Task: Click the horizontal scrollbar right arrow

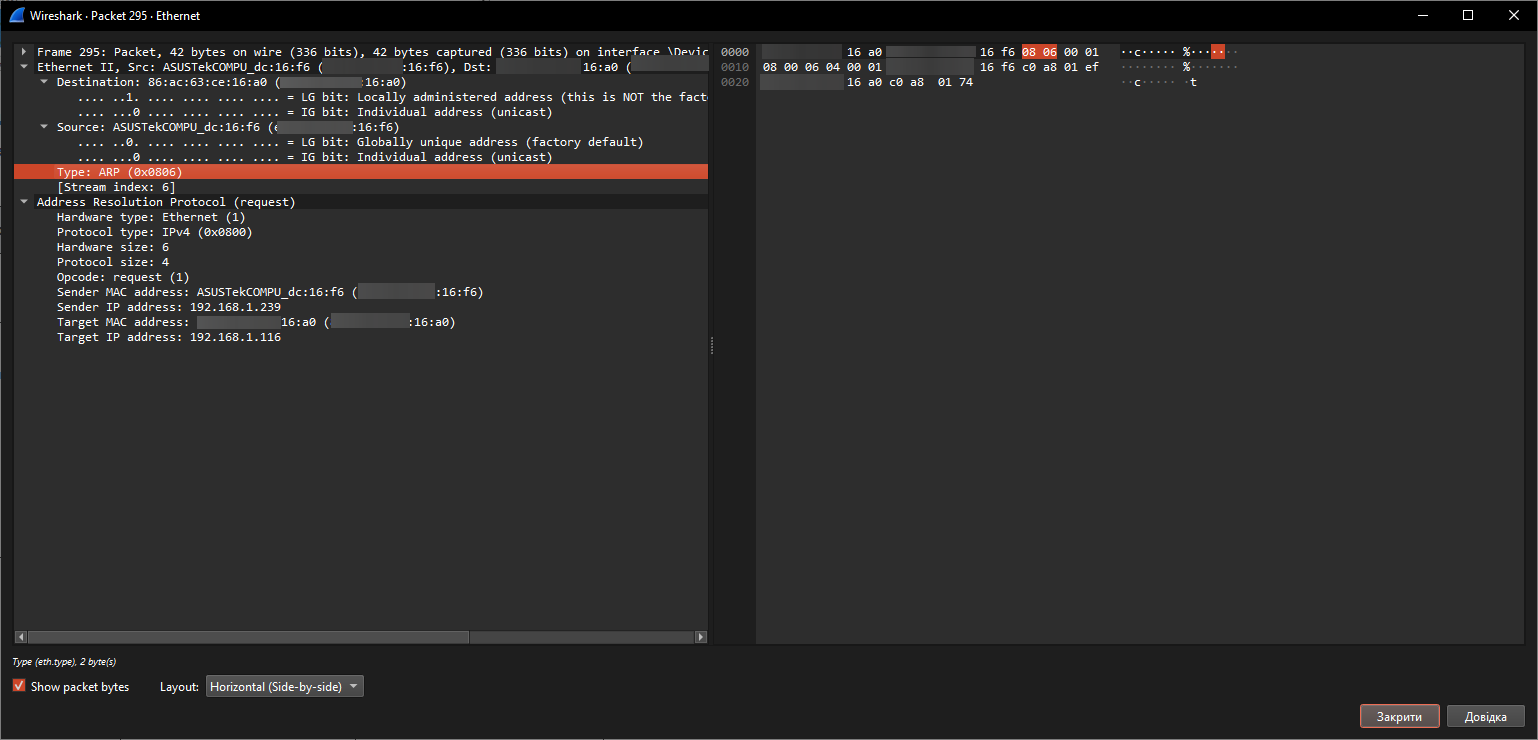Action: tap(701, 637)
